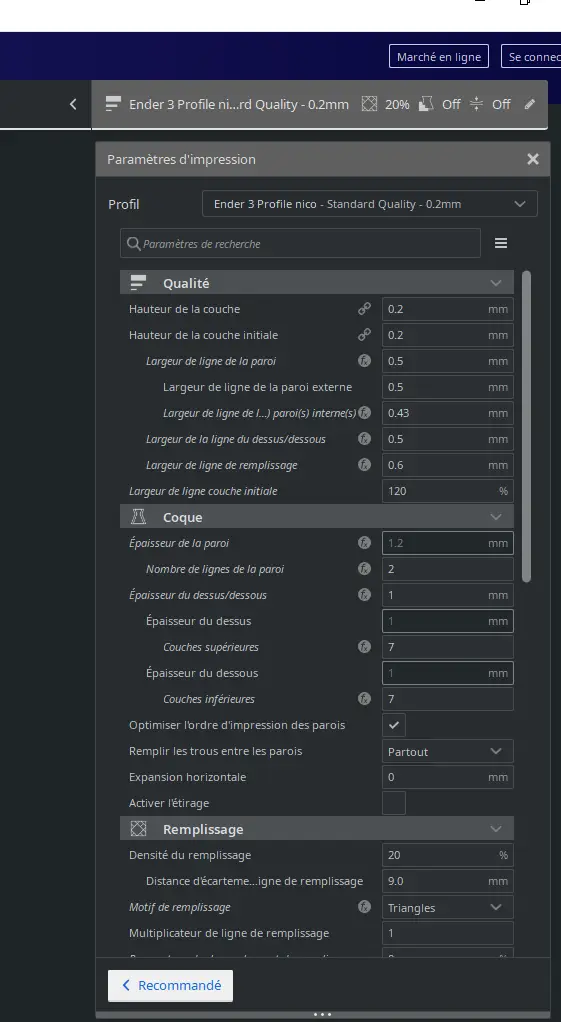Click the Largeur de ligne de la paroi field

coord(448,361)
